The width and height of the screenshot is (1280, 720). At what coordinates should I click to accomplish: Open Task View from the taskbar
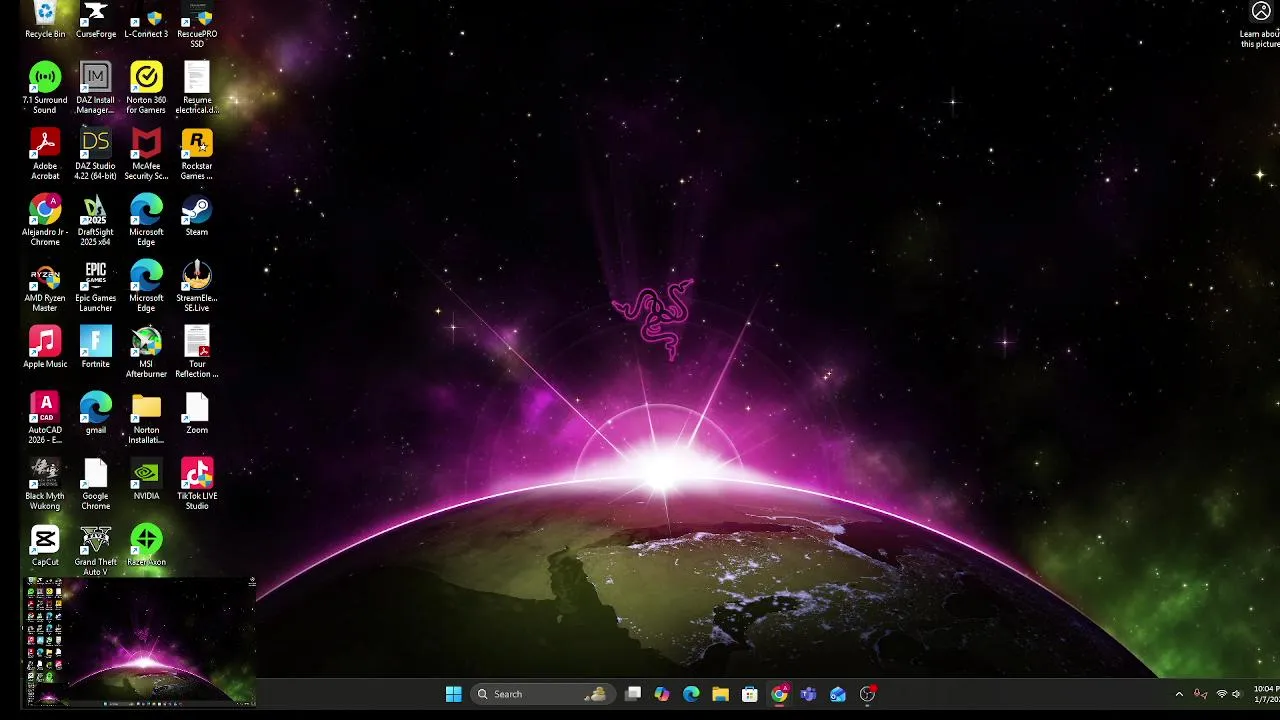click(x=633, y=694)
